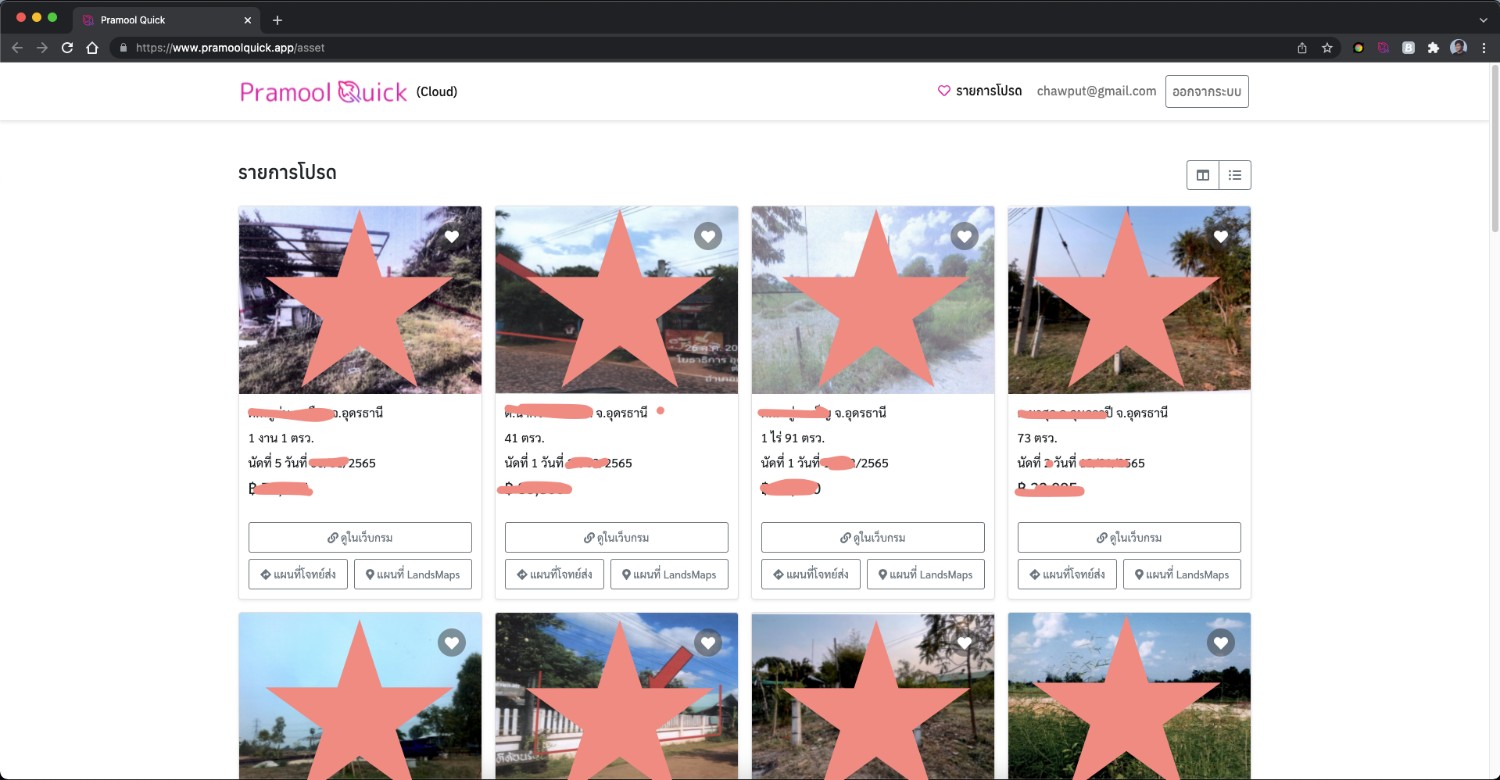This screenshot has height=780, width=1500.
Task: Click the photo of the 1 ไร่ 91 ตรว. card
Action: (873, 300)
